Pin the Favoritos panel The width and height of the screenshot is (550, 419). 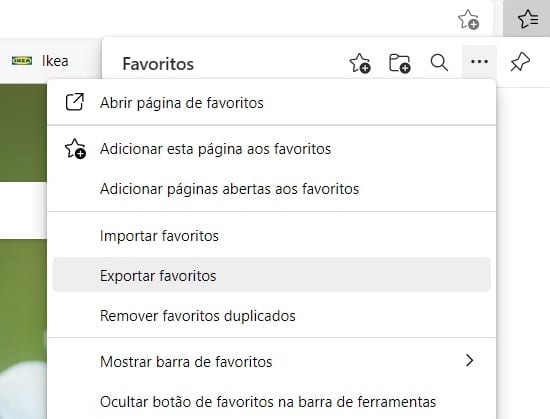(x=520, y=62)
